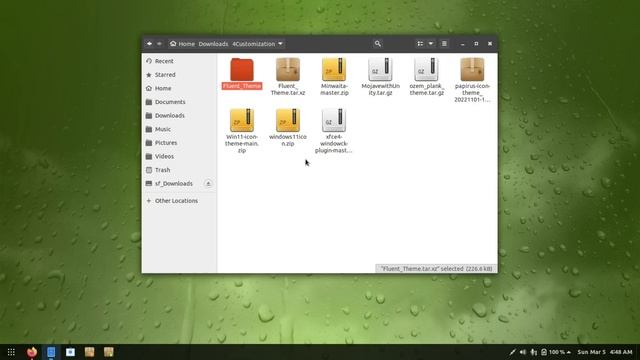Click the Minwaita-master.zip filename text
The width and height of the screenshot is (640, 360).
point(334,89)
